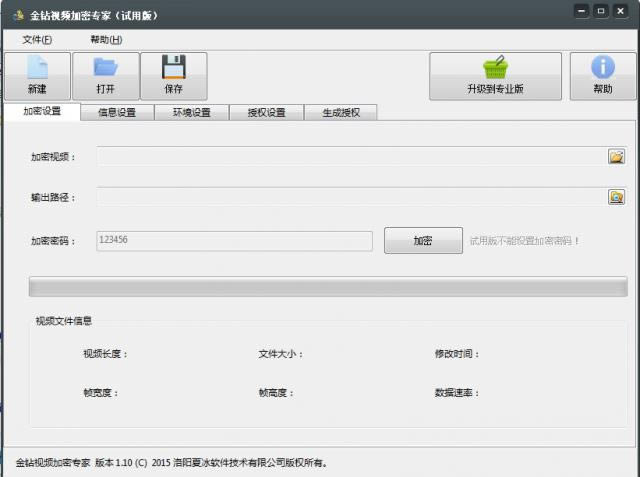The width and height of the screenshot is (640, 477).
Task: Open the 帮助(H) menu
Action: tap(106, 40)
